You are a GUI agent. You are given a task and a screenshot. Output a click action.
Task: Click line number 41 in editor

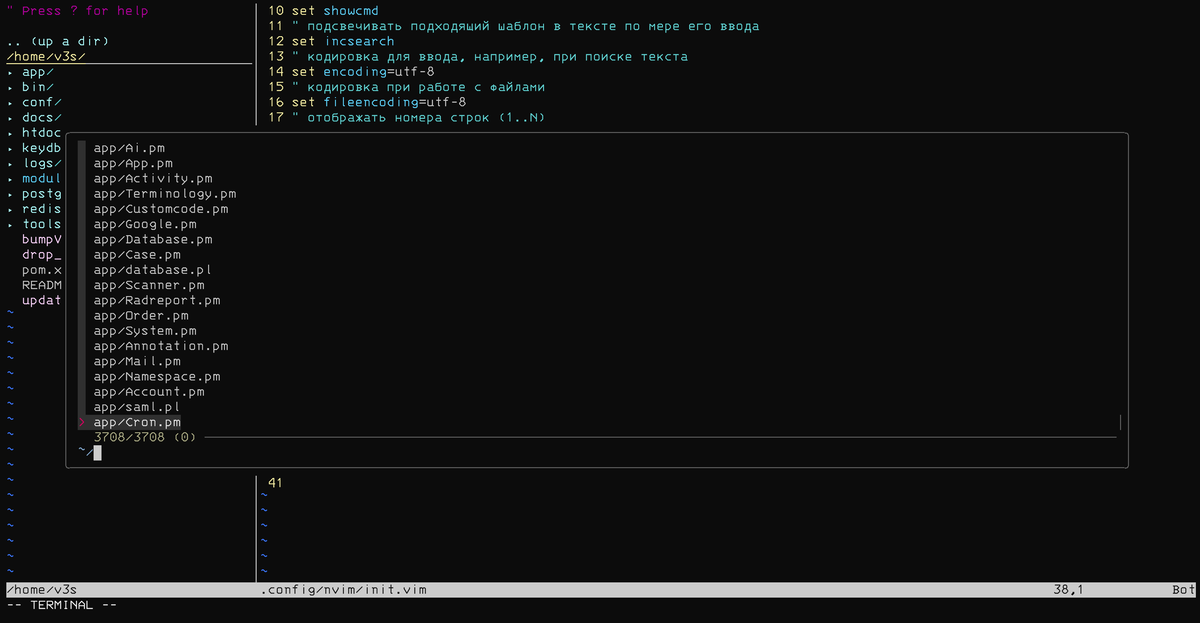[x=276, y=483]
